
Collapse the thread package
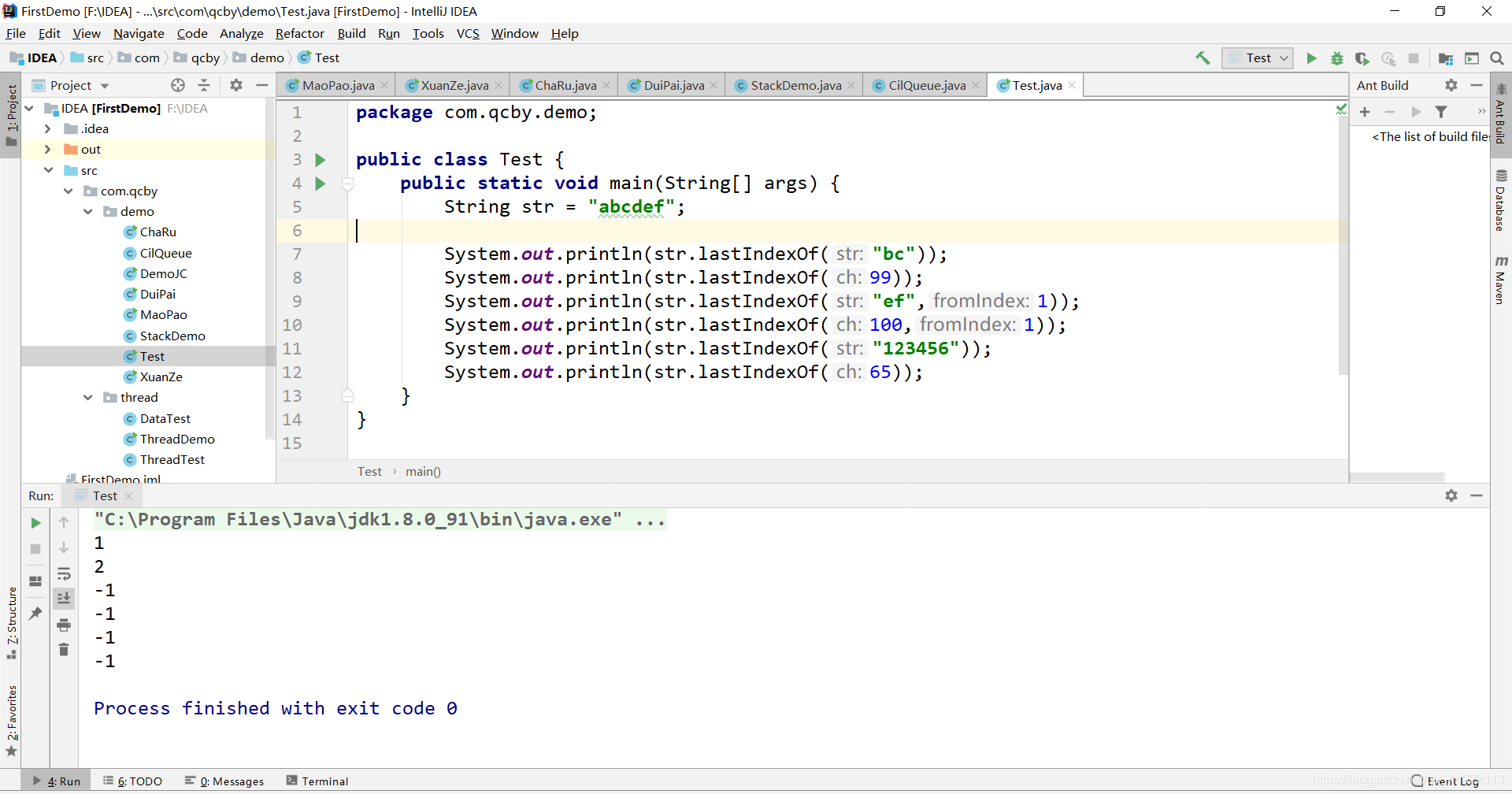pos(88,397)
